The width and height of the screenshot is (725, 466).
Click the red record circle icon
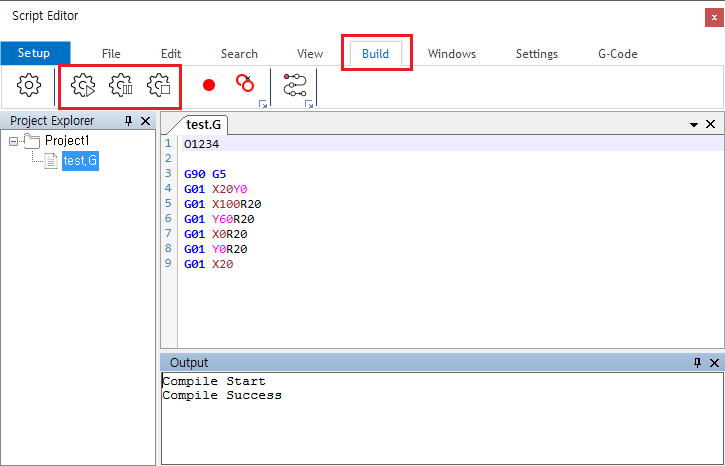click(x=209, y=86)
